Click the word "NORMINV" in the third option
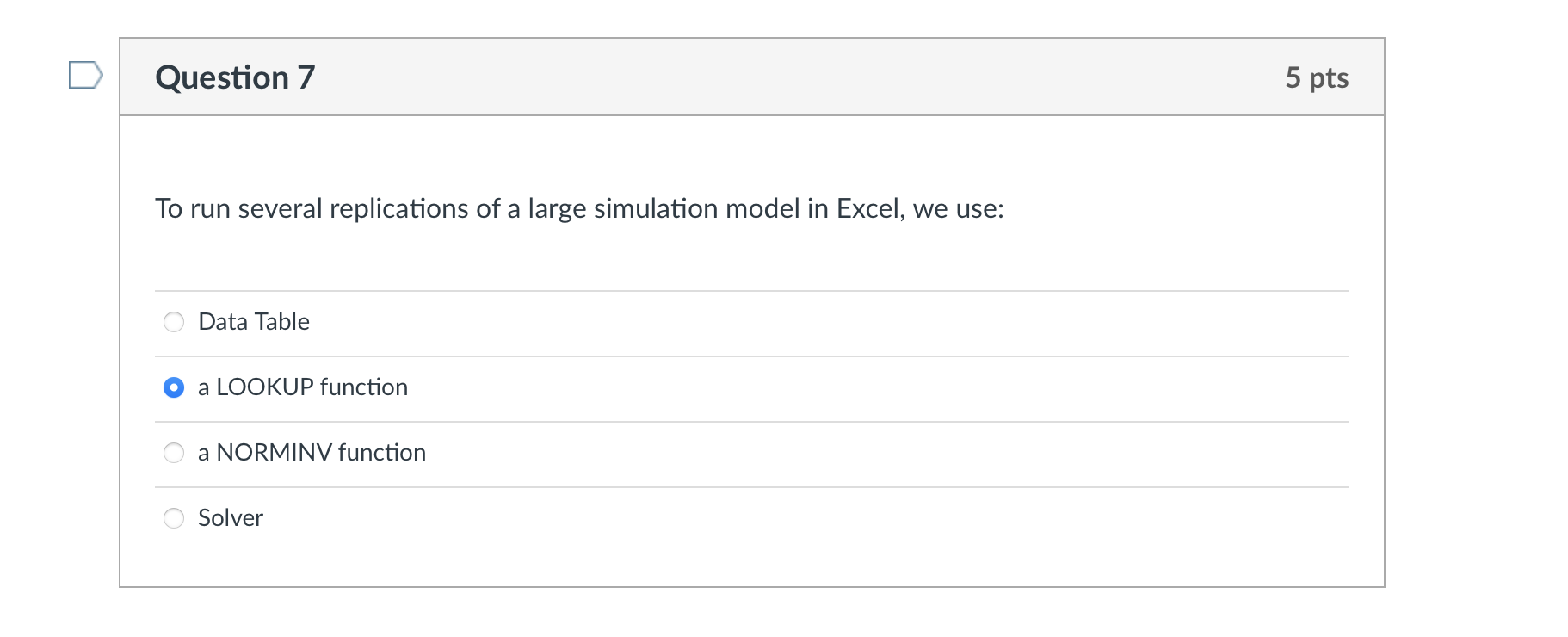Image resolution: width=1568 pixels, height=637 pixels. point(274,453)
